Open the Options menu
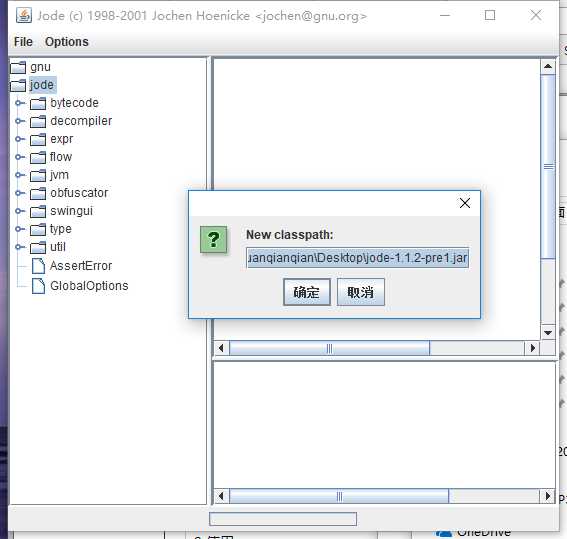Image resolution: width=567 pixels, height=539 pixels. tap(67, 42)
